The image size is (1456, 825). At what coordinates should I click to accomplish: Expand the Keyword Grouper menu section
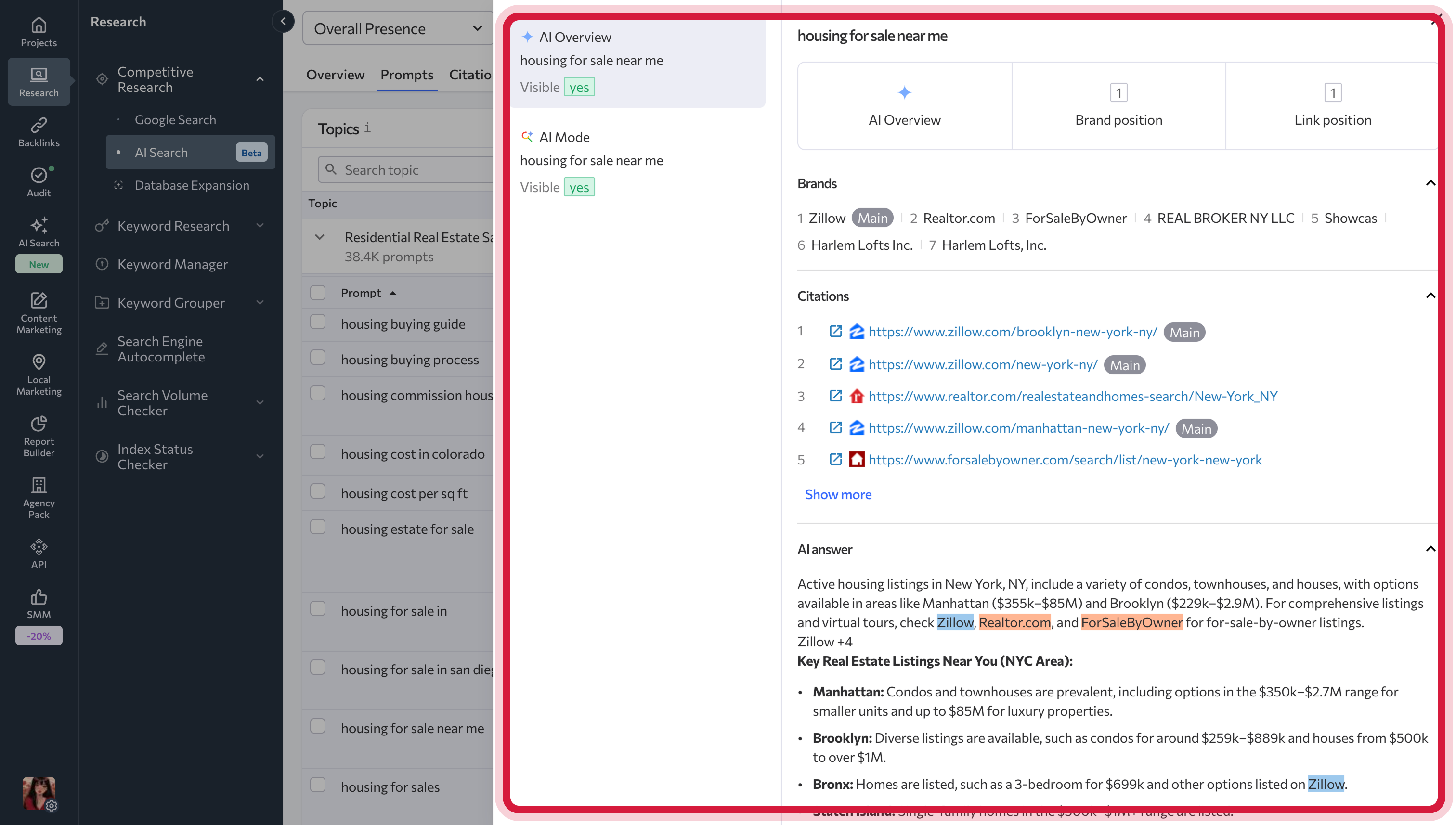click(x=260, y=303)
